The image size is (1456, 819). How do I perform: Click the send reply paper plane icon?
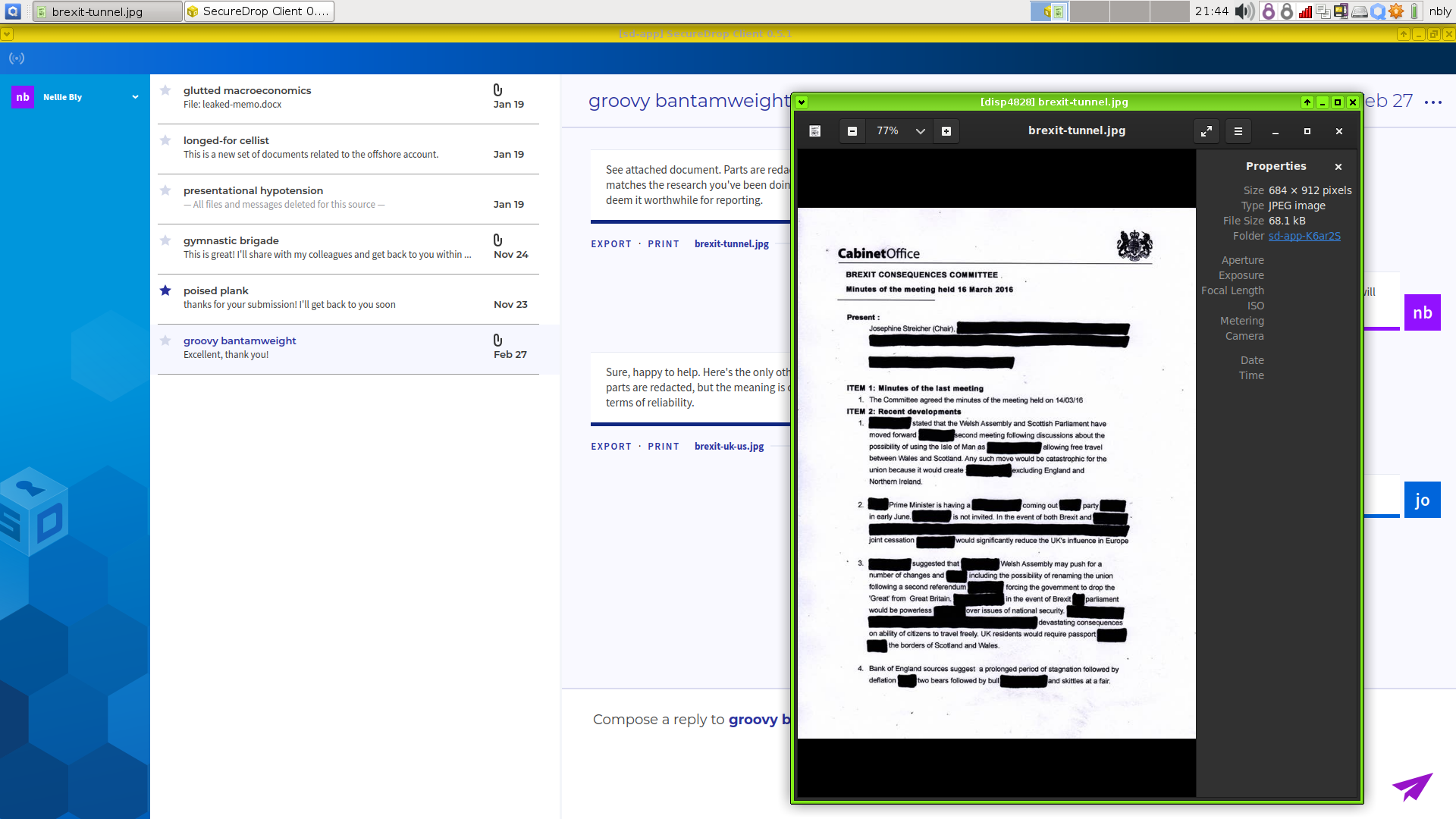[x=1412, y=786]
